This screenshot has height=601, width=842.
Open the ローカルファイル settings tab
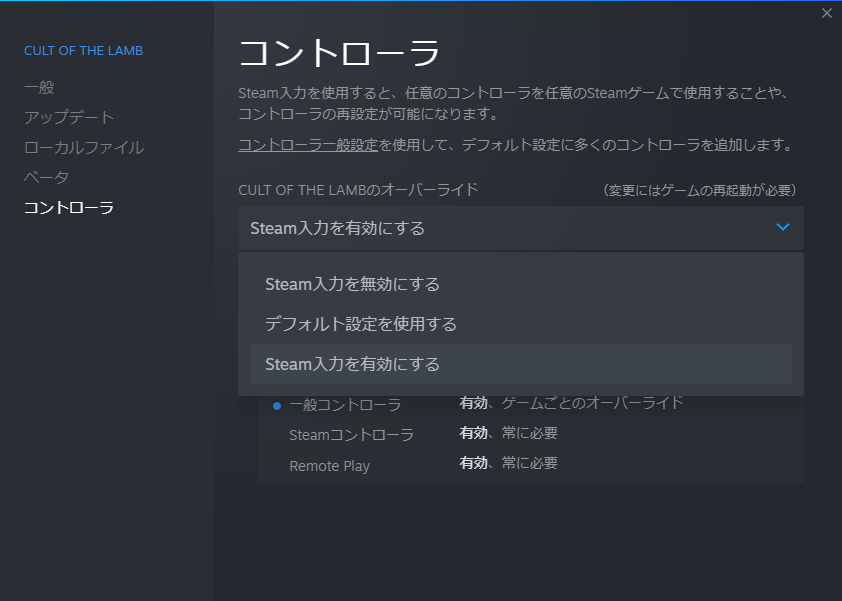click(x=84, y=147)
